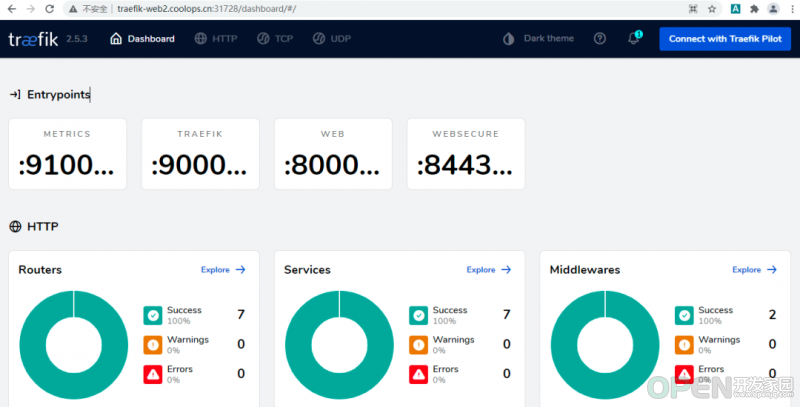Open the notifications bell icon
800x407 pixels.
(x=634, y=38)
